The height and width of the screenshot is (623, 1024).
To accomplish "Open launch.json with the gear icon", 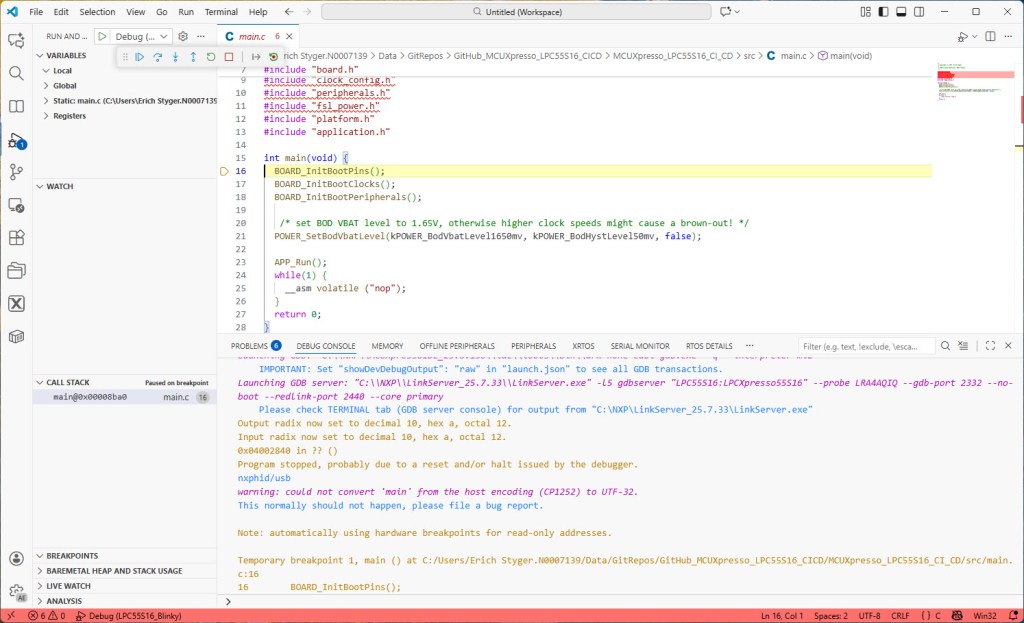I will pyautogui.click(x=183, y=36).
